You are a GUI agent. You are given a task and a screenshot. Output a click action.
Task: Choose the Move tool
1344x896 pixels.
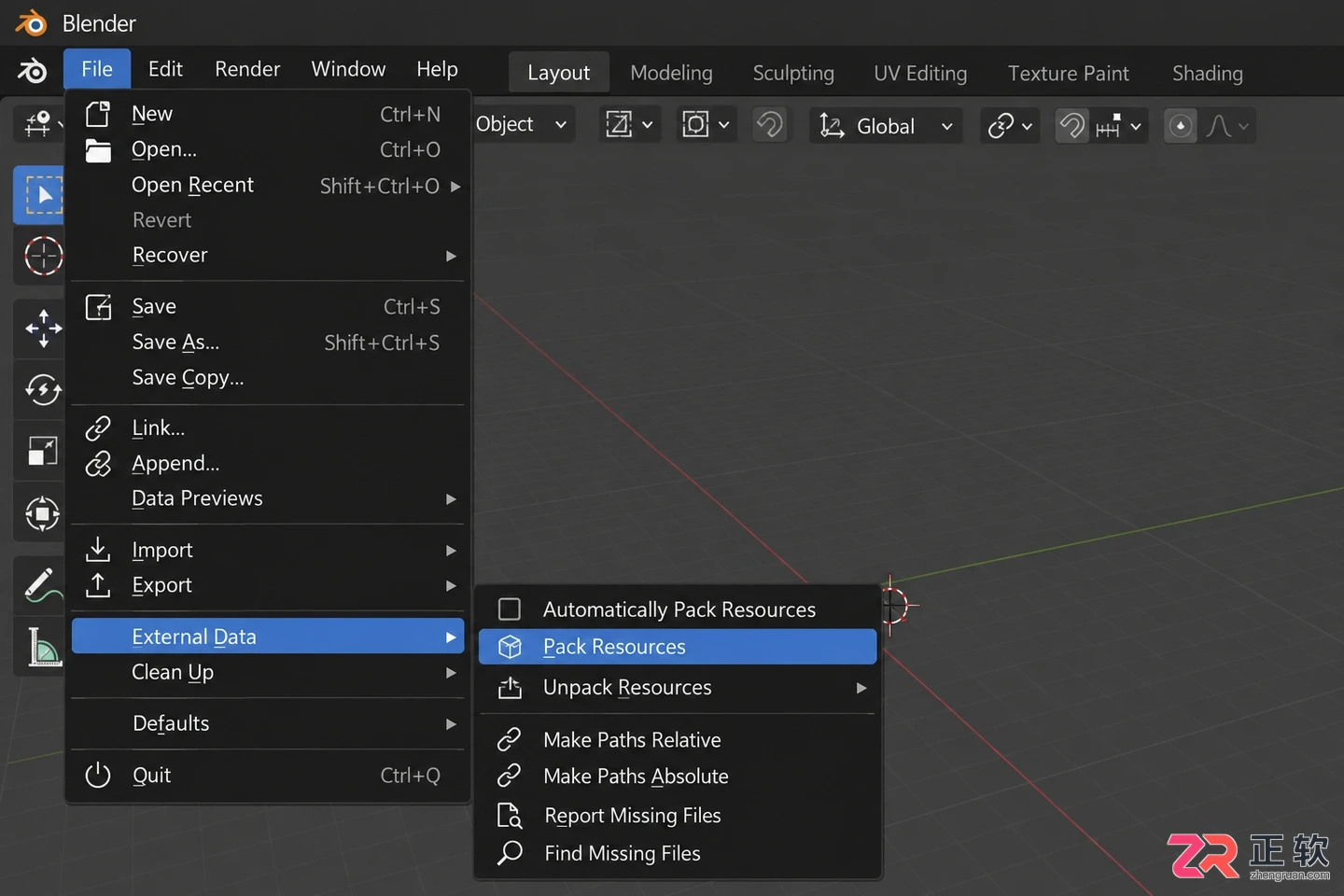pyautogui.click(x=43, y=329)
